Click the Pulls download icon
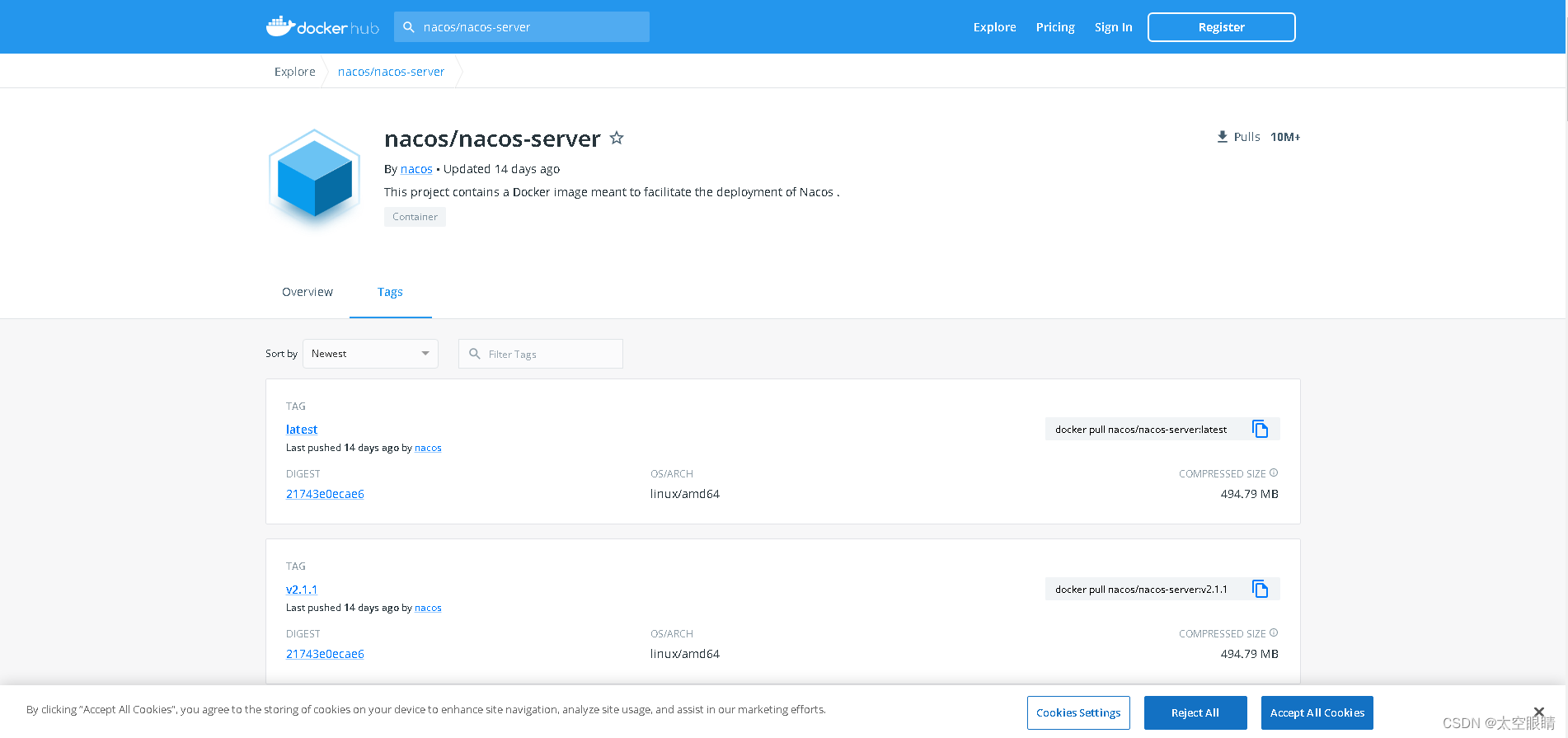1568x738 pixels. (x=1223, y=137)
